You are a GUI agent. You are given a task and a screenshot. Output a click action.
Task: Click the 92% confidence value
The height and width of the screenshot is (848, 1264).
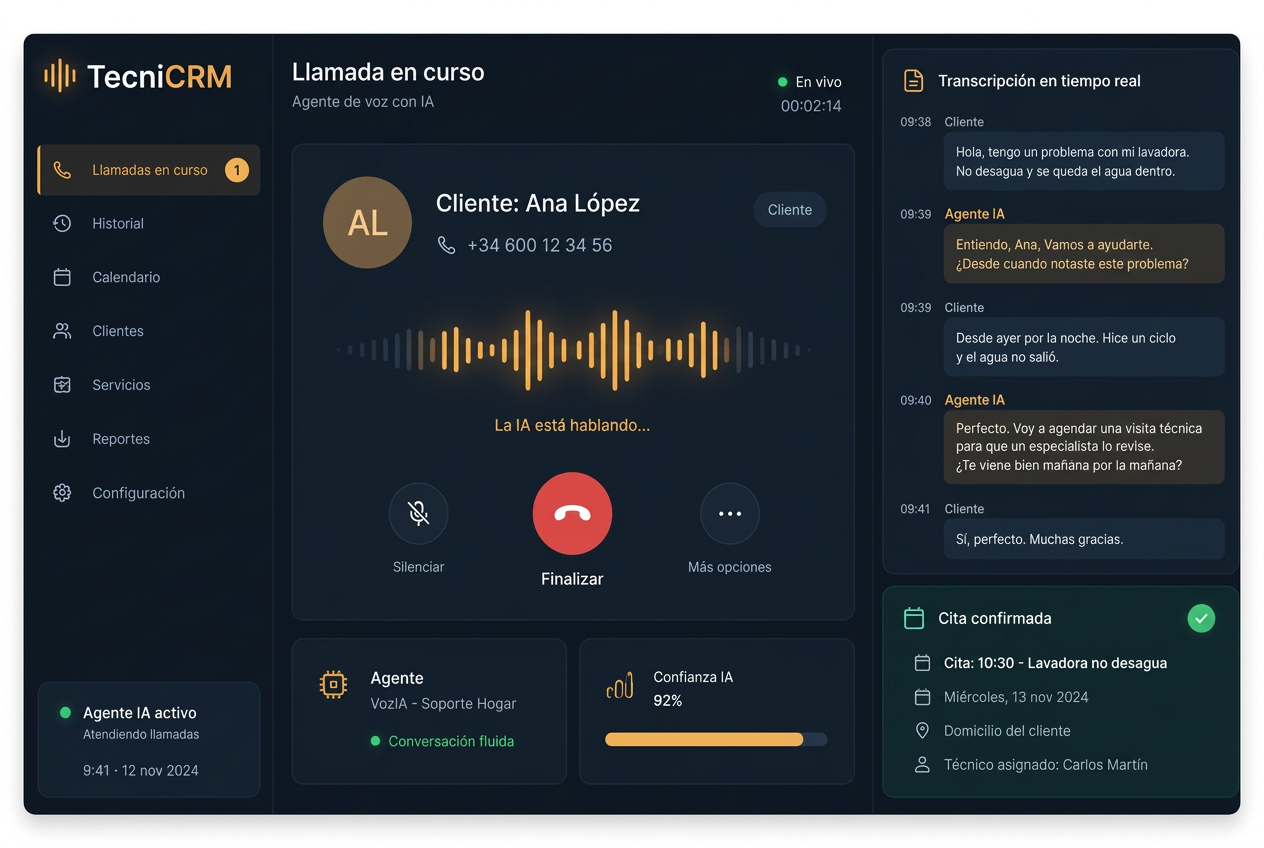tap(668, 701)
